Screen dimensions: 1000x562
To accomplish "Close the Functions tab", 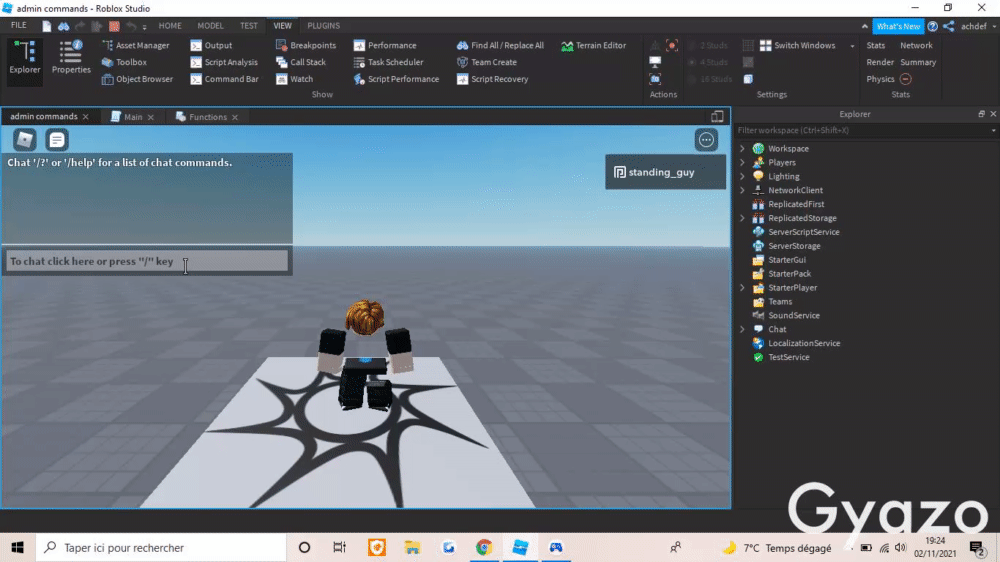I will 235,117.
